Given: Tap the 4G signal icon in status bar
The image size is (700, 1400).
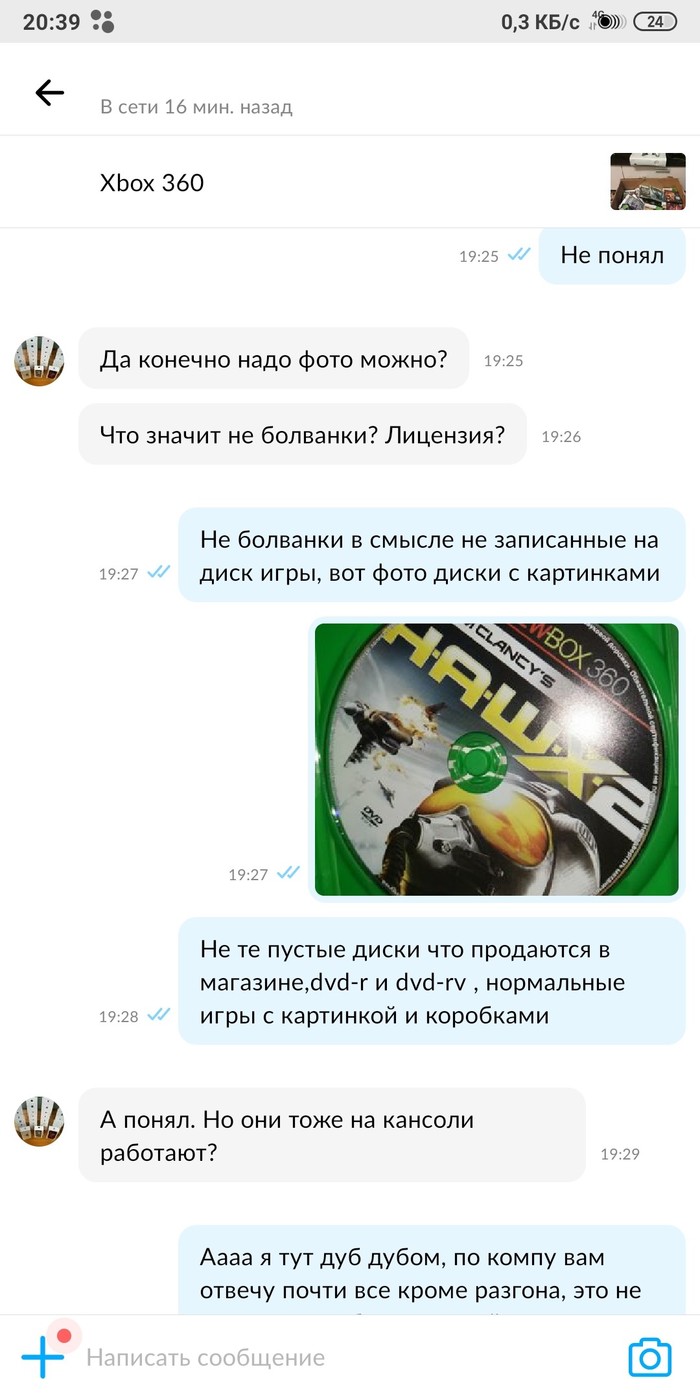Looking at the screenshot, I should 608,20.
